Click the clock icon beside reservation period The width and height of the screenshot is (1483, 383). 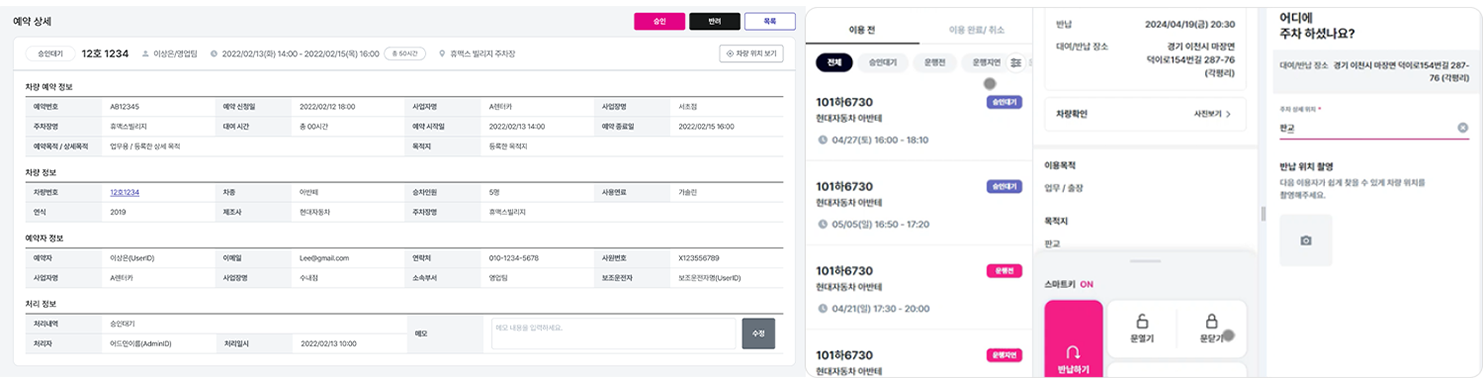(214, 54)
